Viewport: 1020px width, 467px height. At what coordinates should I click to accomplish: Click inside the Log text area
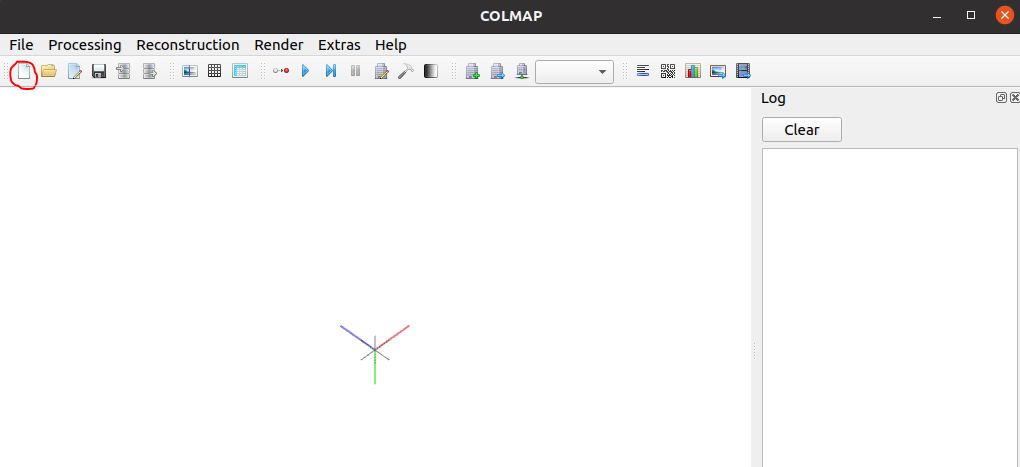coord(889,300)
